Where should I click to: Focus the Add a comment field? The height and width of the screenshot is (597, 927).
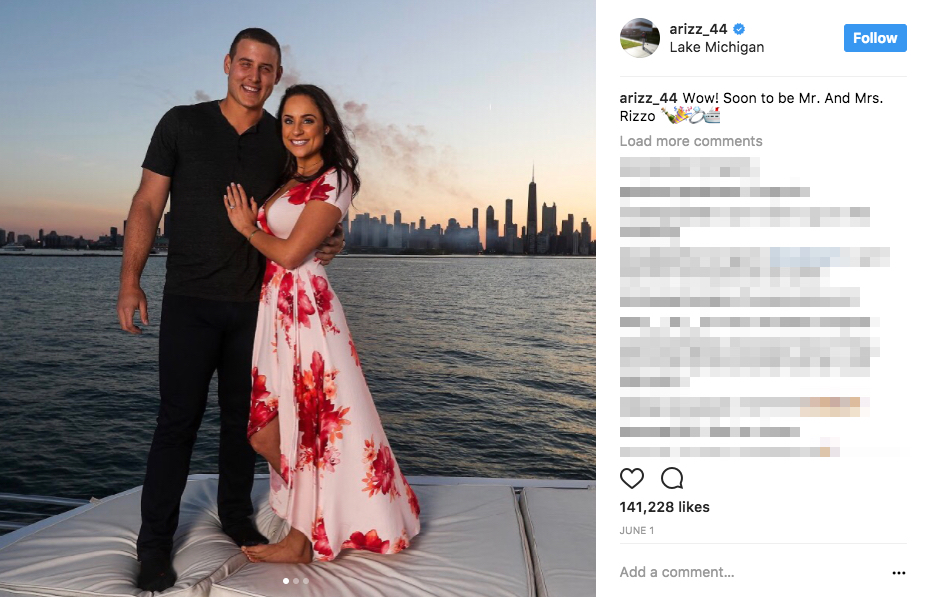pyautogui.click(x=751, y=572)
